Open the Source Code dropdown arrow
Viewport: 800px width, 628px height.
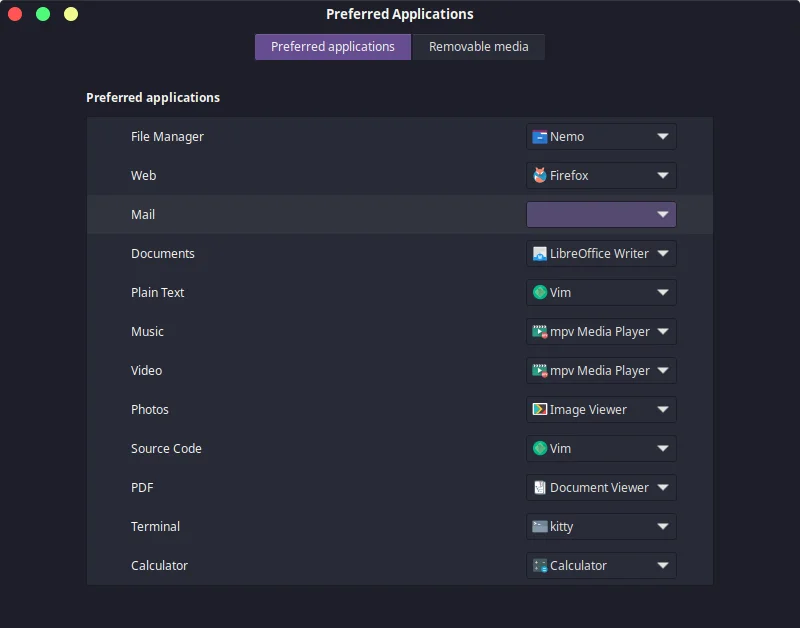tap(663, 448)
